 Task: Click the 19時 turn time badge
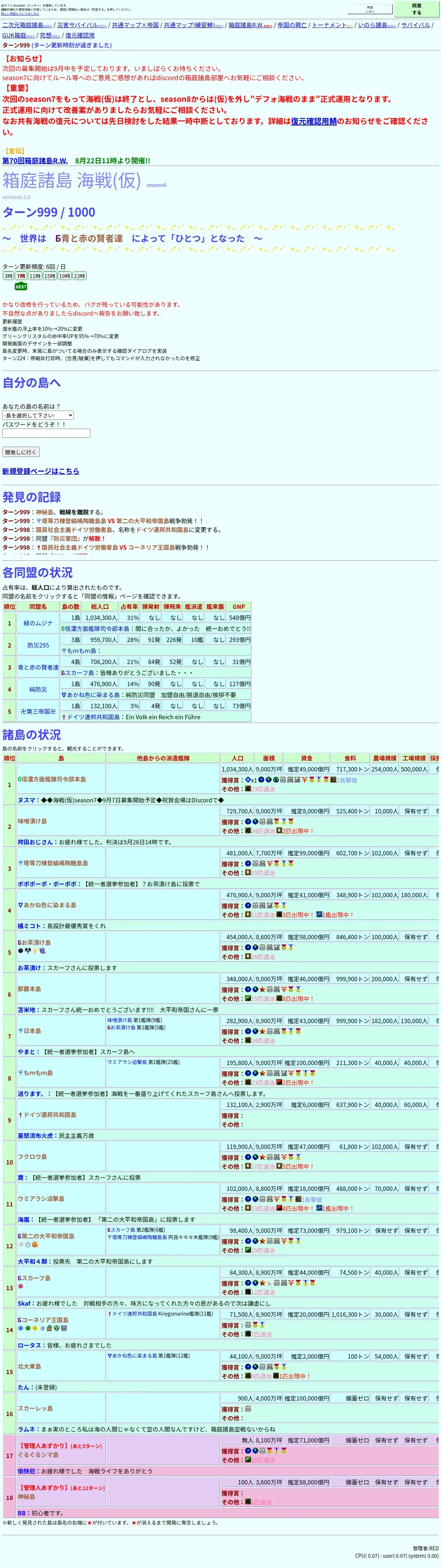coord(64,276)
